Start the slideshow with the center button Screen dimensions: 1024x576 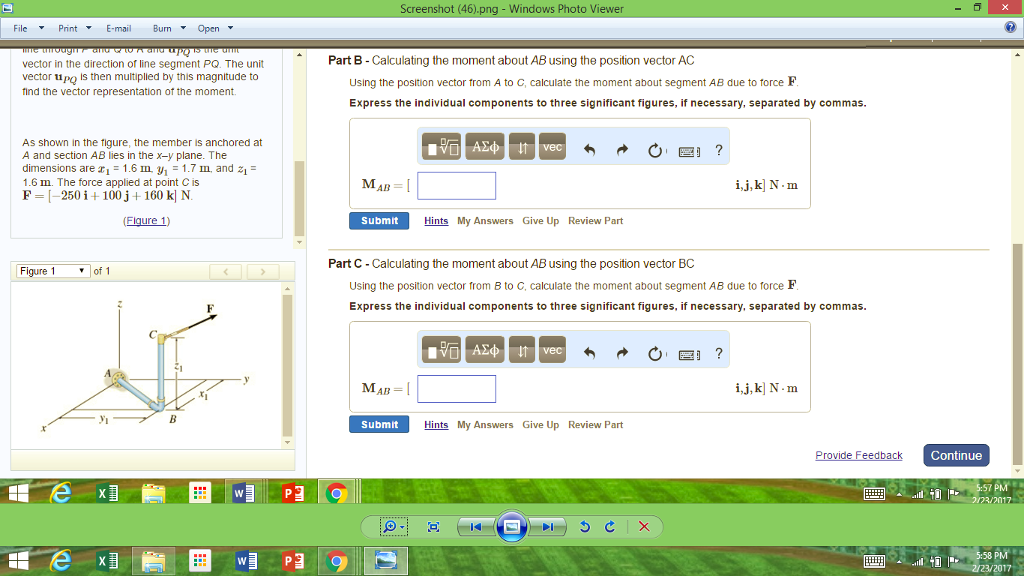(x=511, y=527)
